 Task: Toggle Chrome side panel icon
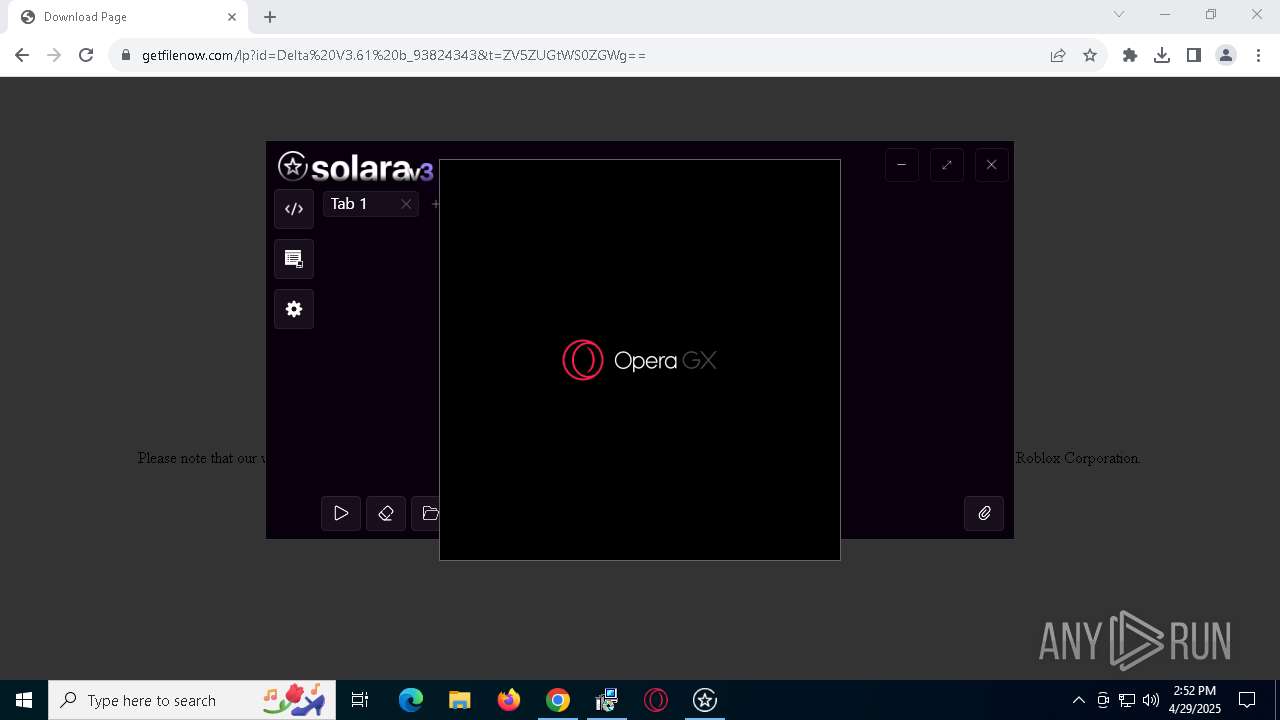[x=1194, y=55]
